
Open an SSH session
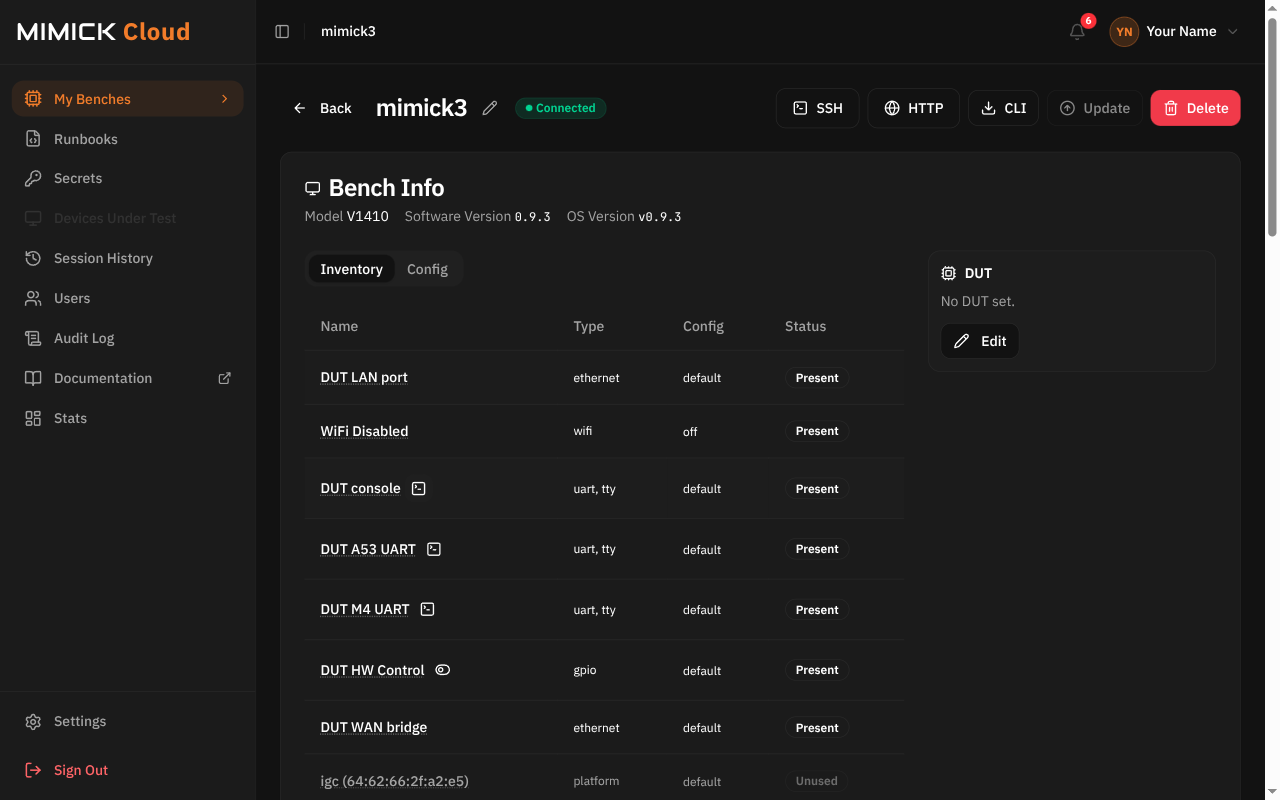pos(818,108)
